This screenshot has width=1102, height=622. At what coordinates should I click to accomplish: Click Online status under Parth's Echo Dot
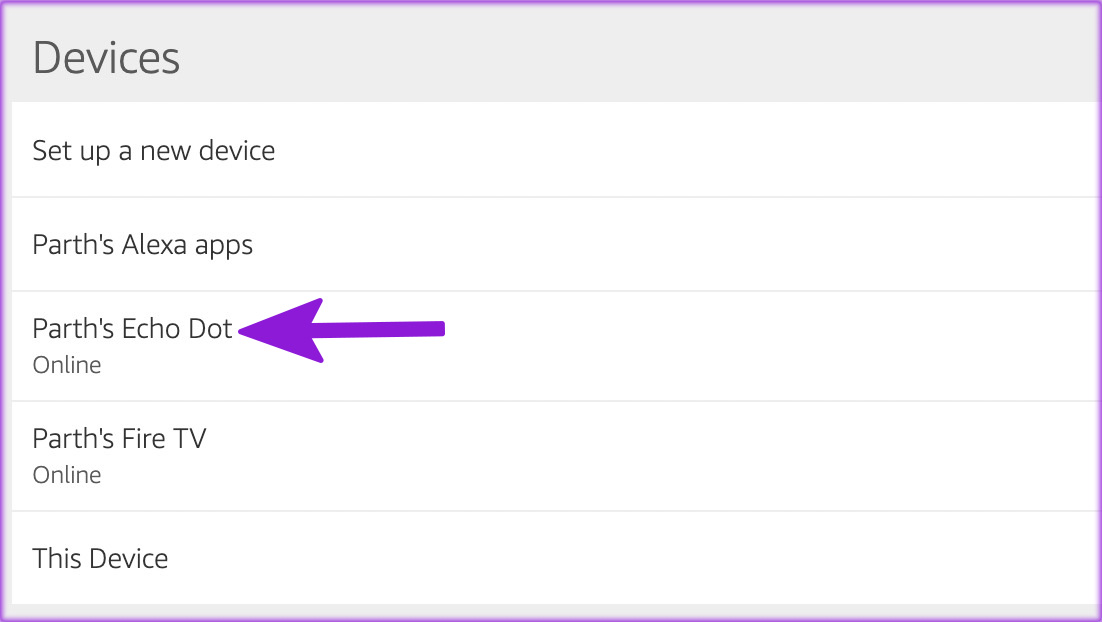(67, 365)
